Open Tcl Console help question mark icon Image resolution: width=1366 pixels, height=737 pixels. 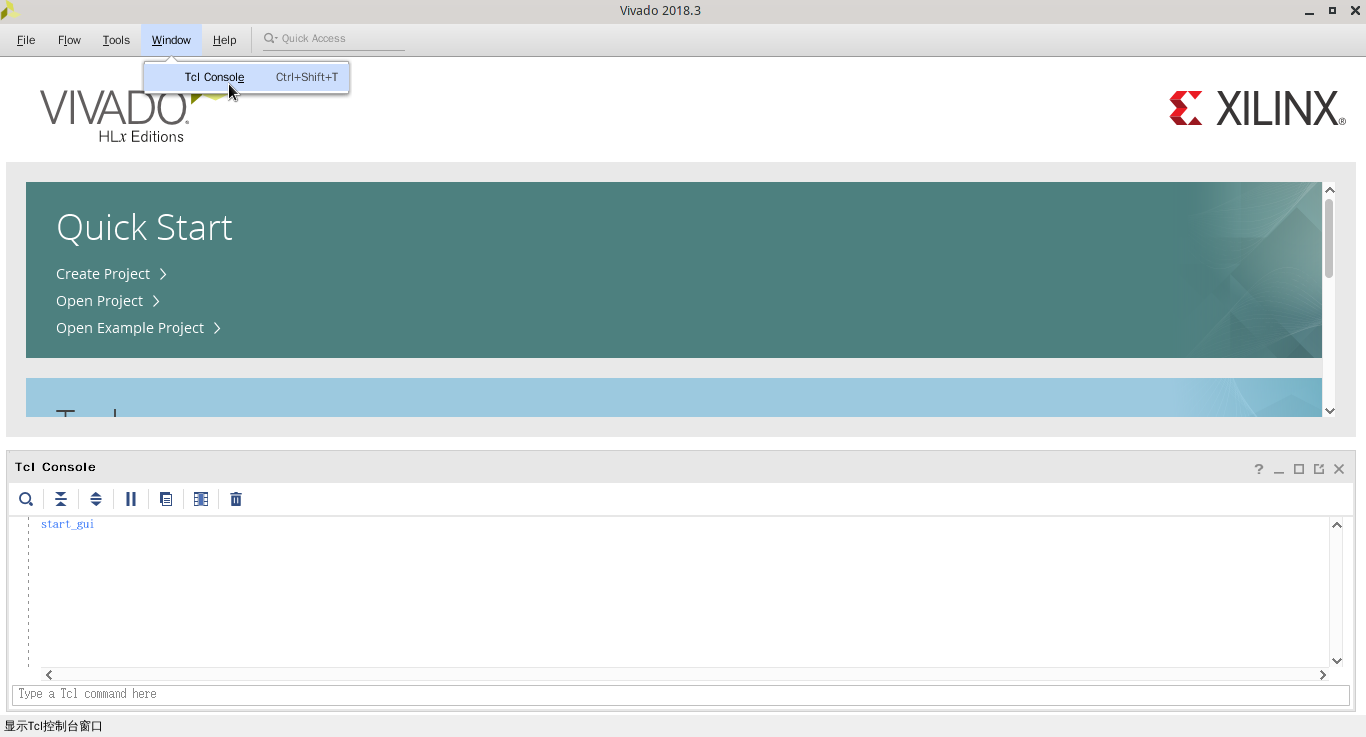click(x=1259, y=469)
